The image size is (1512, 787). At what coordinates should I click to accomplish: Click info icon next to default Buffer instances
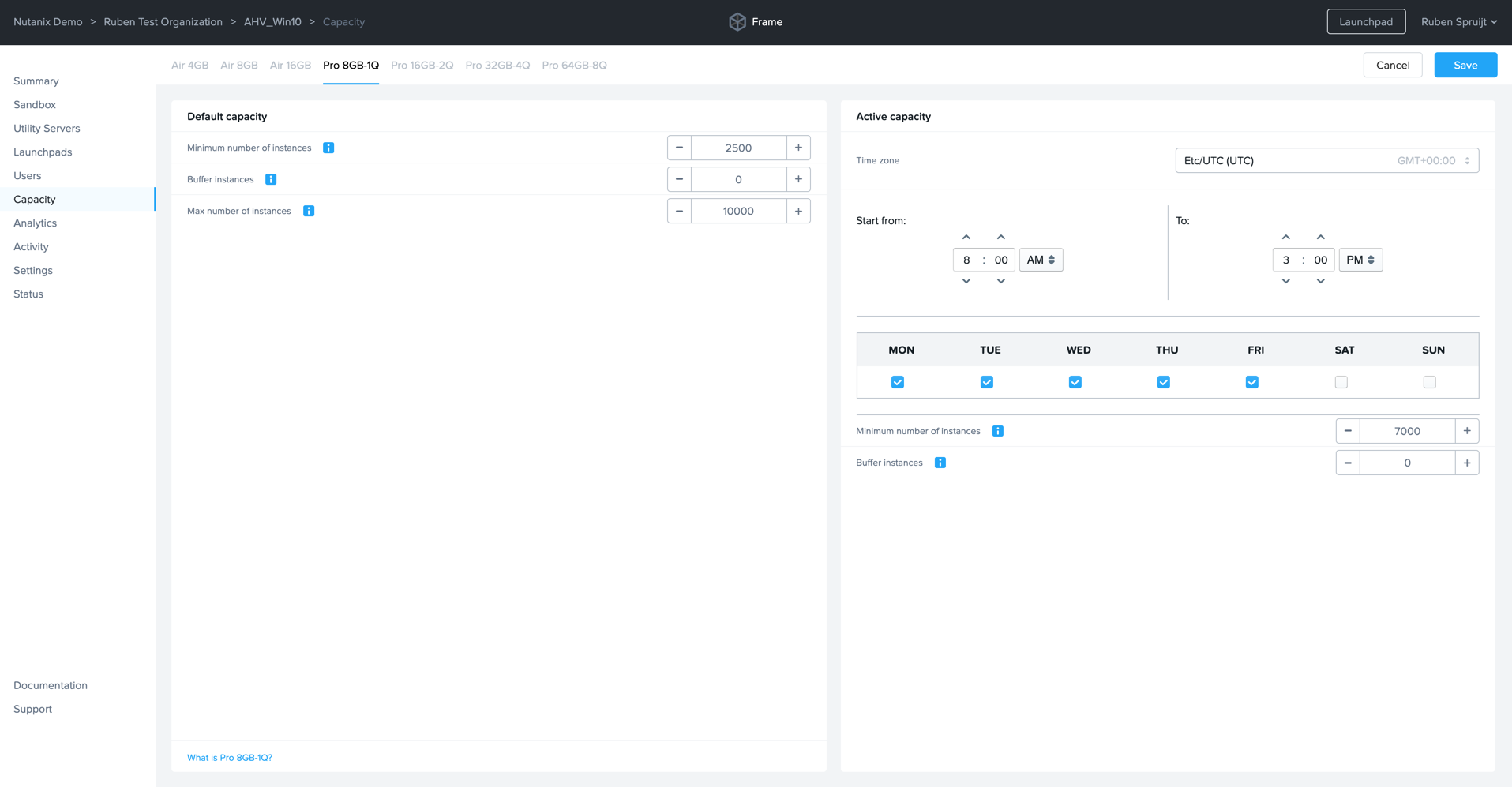tap(271, 179)
